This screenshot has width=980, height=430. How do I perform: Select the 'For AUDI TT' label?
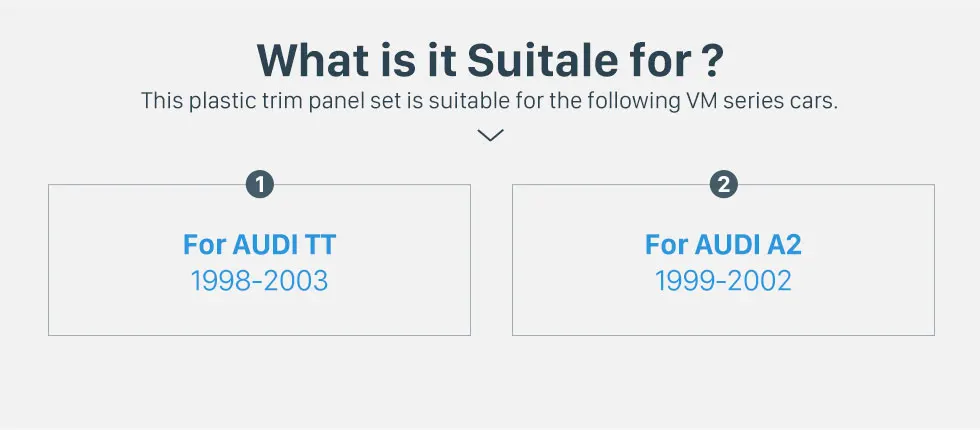pos(259,244)
